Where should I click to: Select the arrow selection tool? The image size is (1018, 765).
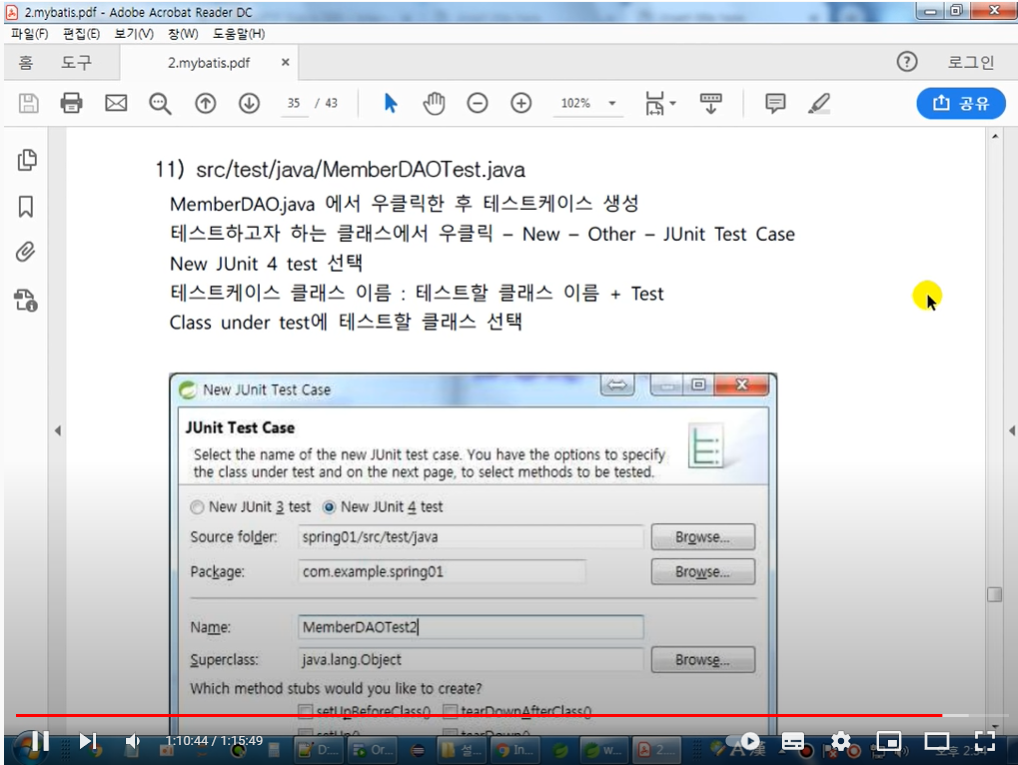point(390,103)
